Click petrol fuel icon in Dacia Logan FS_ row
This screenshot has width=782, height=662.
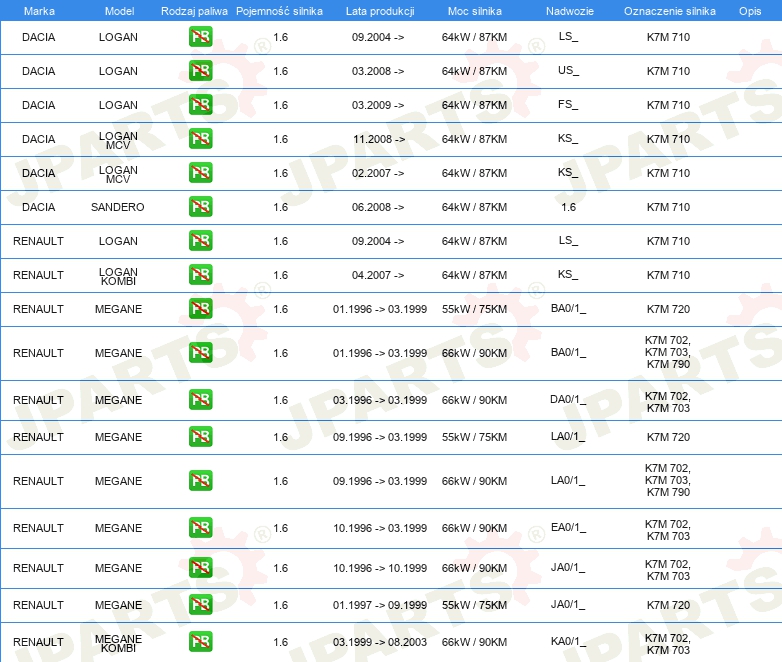[200, 105]
